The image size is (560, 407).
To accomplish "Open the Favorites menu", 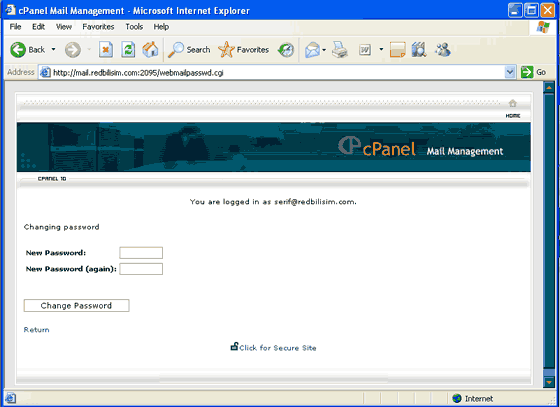I will pos(98,27).
